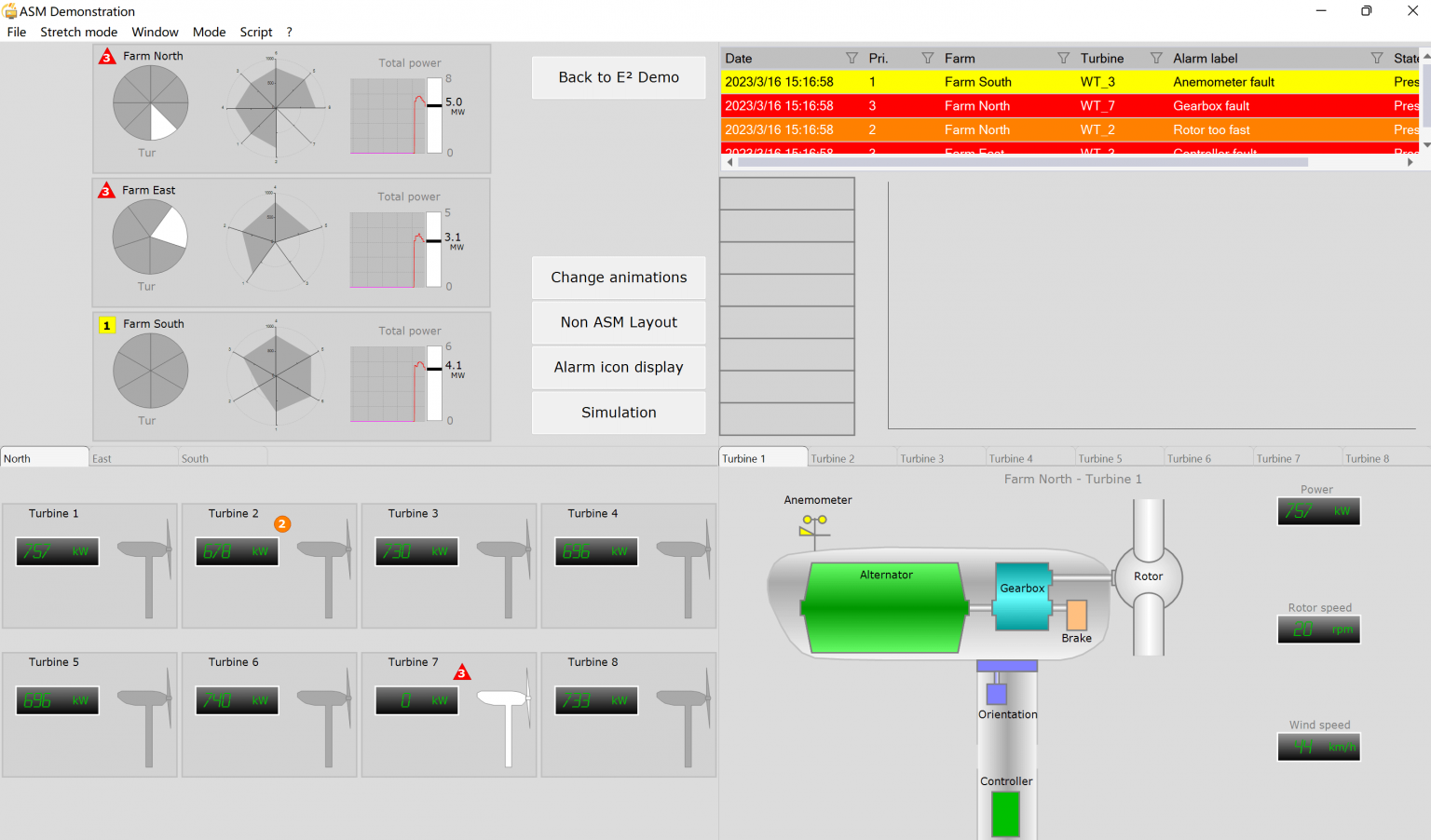Switch to the Turbine 5 tab
This screenshot has width=1431, height=840.
pyautogui.click(x=1102, y=457)
